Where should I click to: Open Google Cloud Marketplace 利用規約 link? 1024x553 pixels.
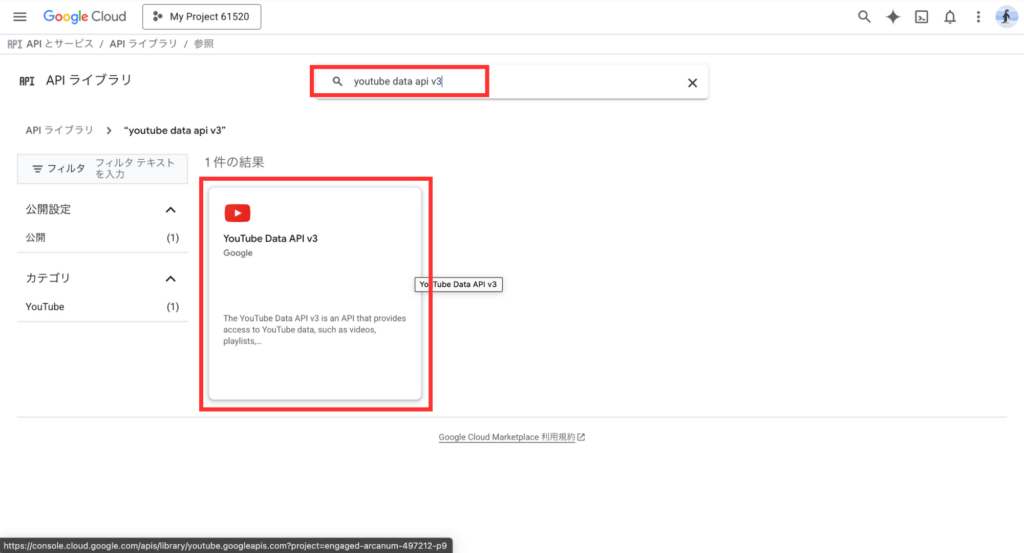click(x=511, y=437)
